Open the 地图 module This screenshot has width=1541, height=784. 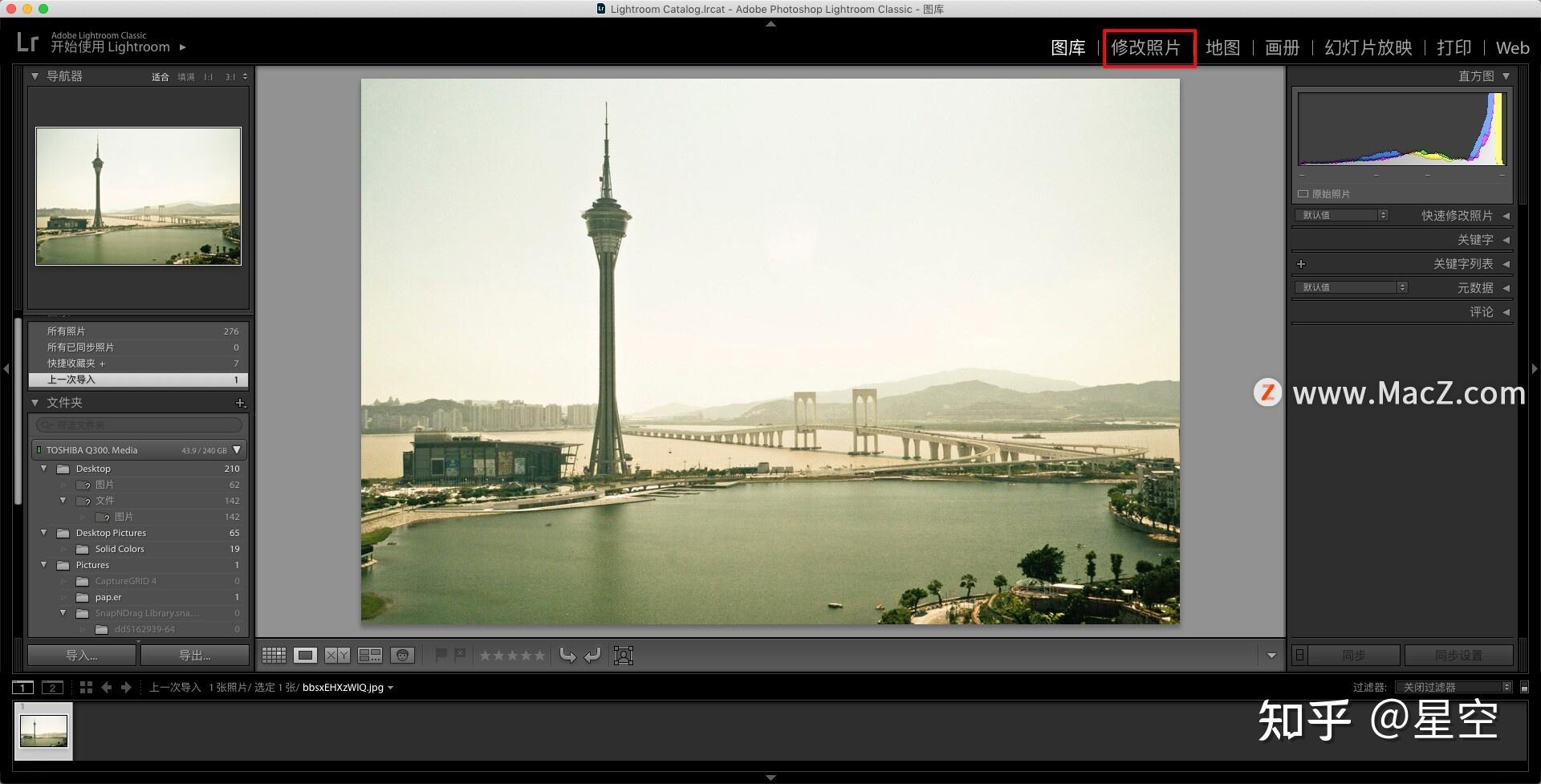click(1222, 47)
